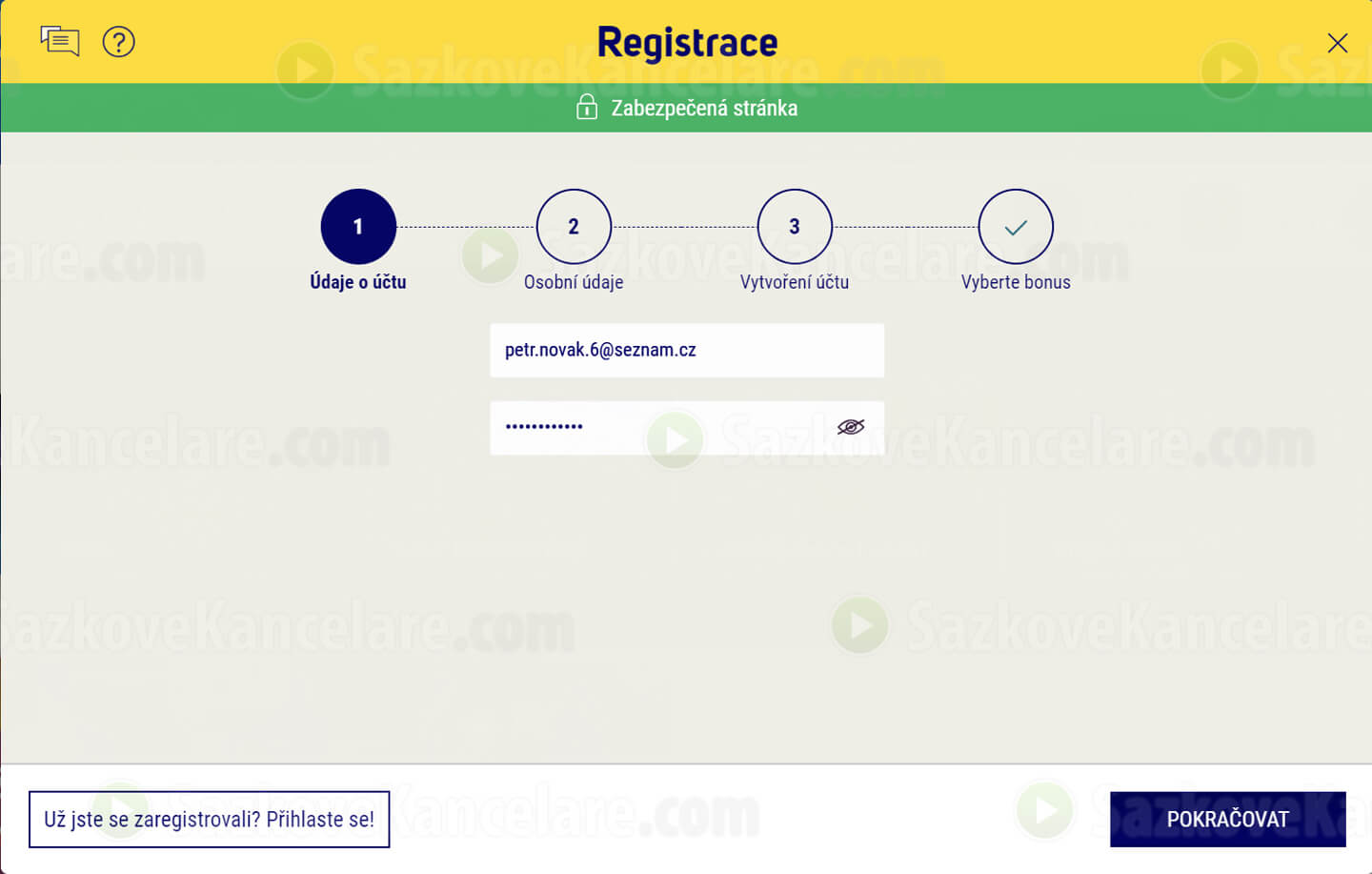Image resolution: width=1372 pixels, height=874 pixels.
Task: Click the help question mark icon
Action: click(x=119, y=42)
